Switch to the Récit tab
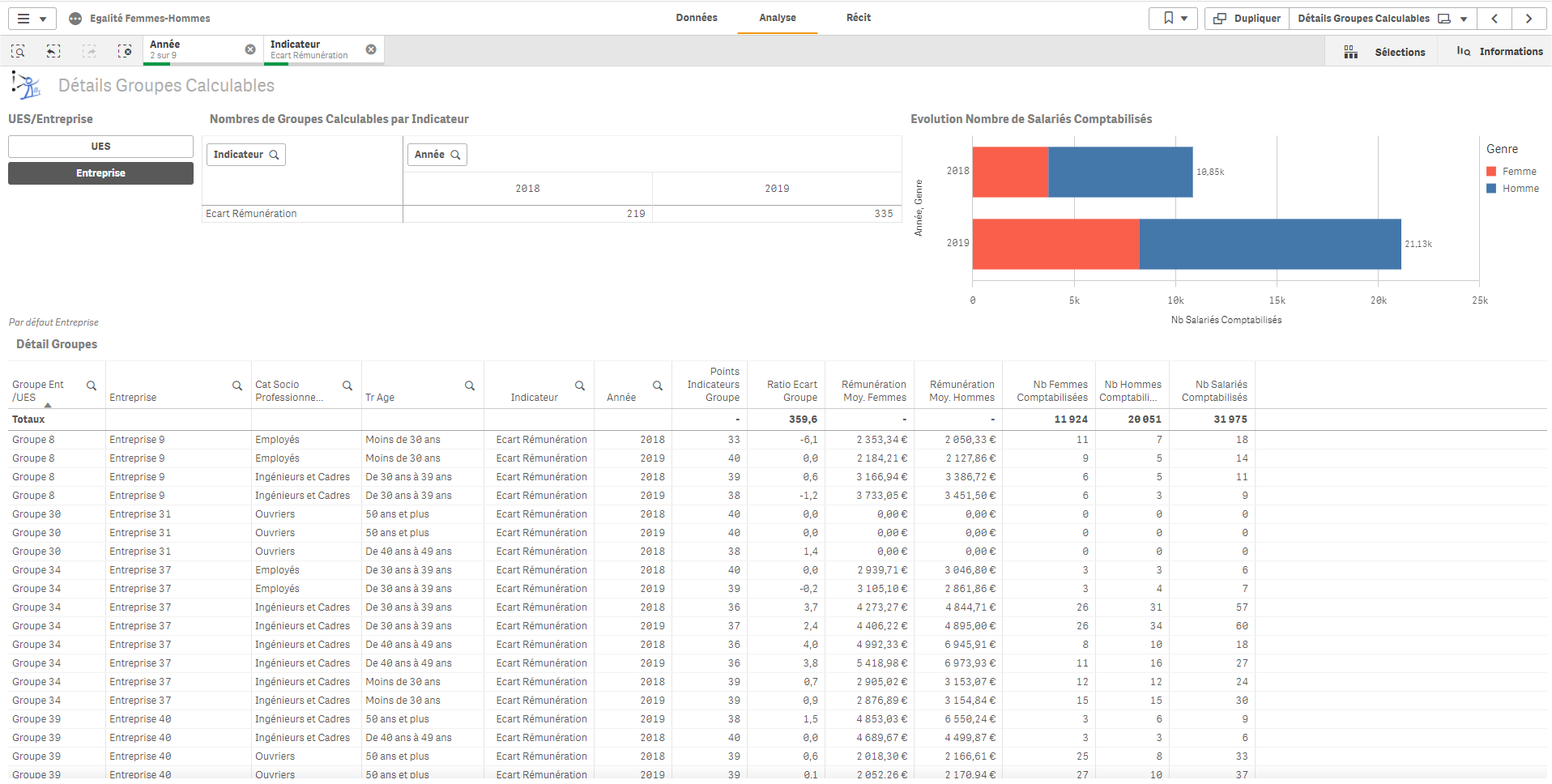 click(x=859, y=18)
